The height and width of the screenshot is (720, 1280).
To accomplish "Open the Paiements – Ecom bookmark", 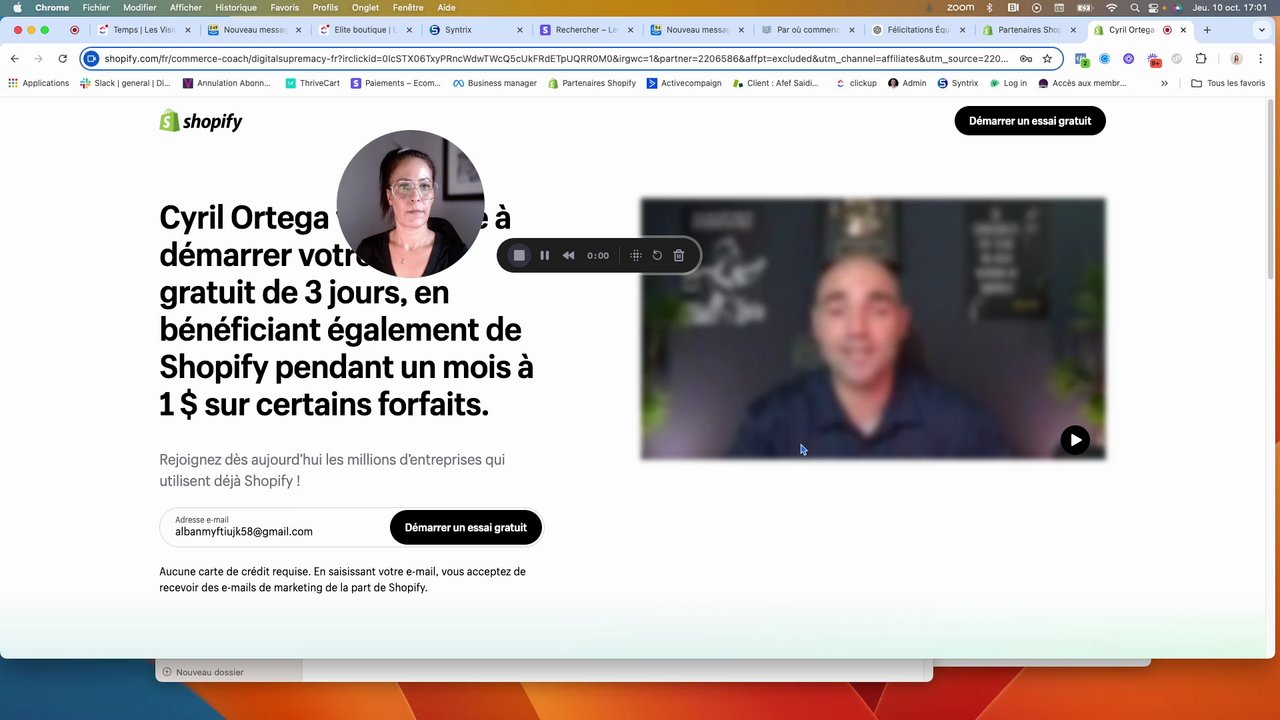I will tap(396, 83).
